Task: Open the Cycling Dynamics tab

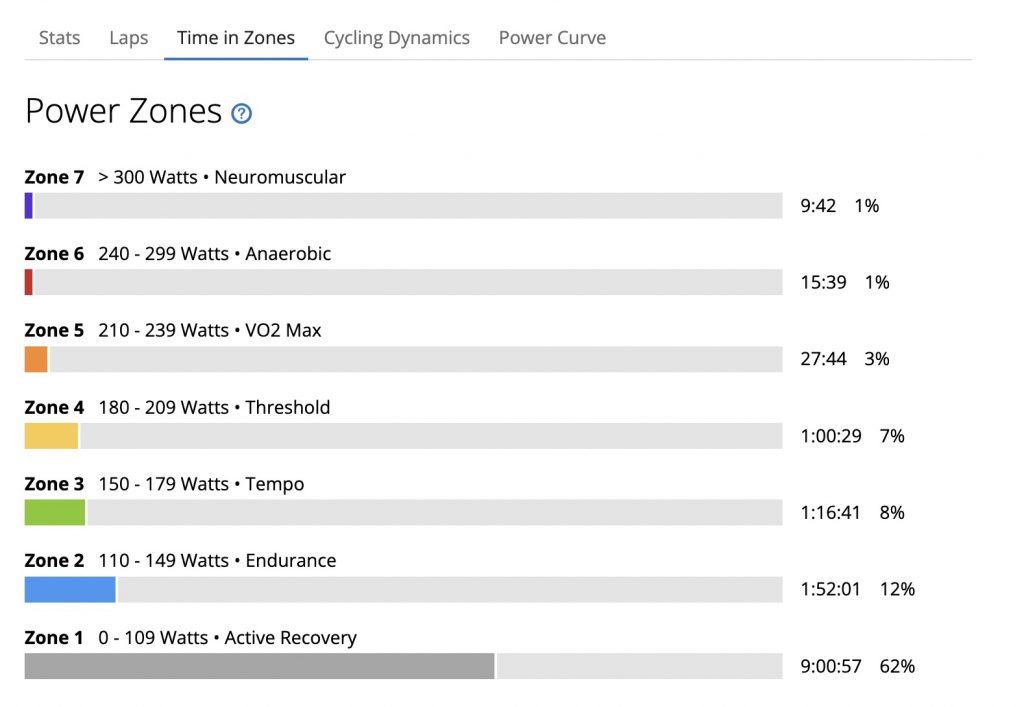Action: (x=396, y=38)
